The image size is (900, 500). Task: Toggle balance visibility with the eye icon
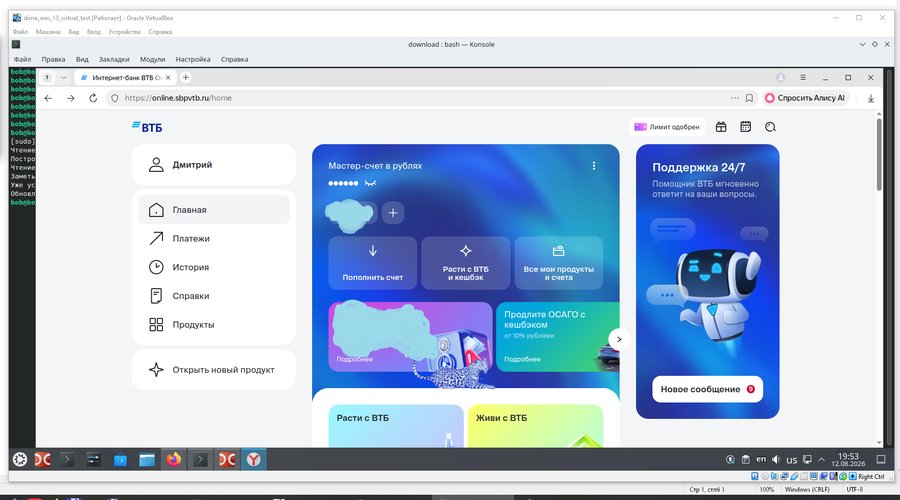pos(370,183)
